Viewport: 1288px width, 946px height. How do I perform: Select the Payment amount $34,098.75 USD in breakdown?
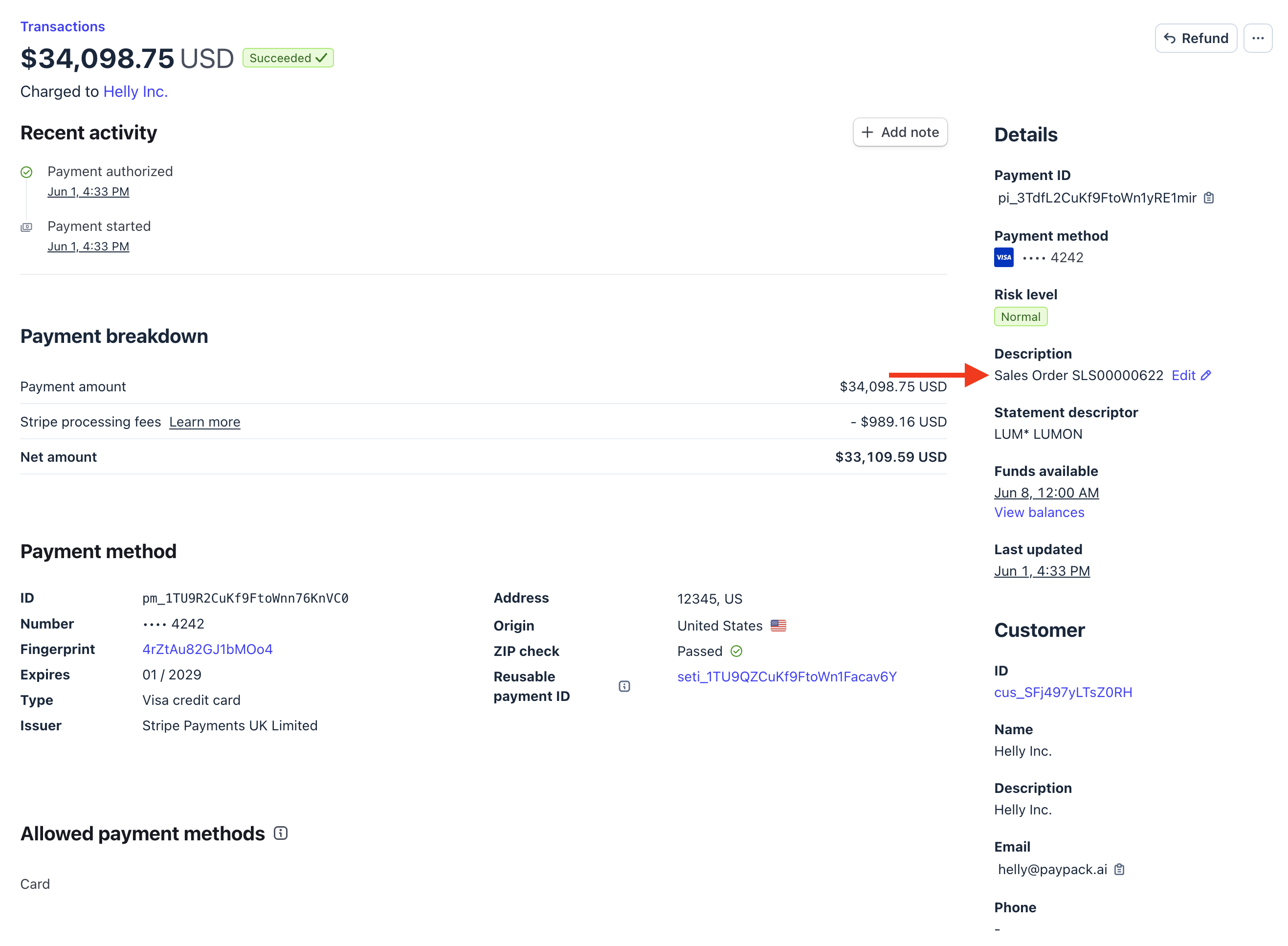point(892,386)
